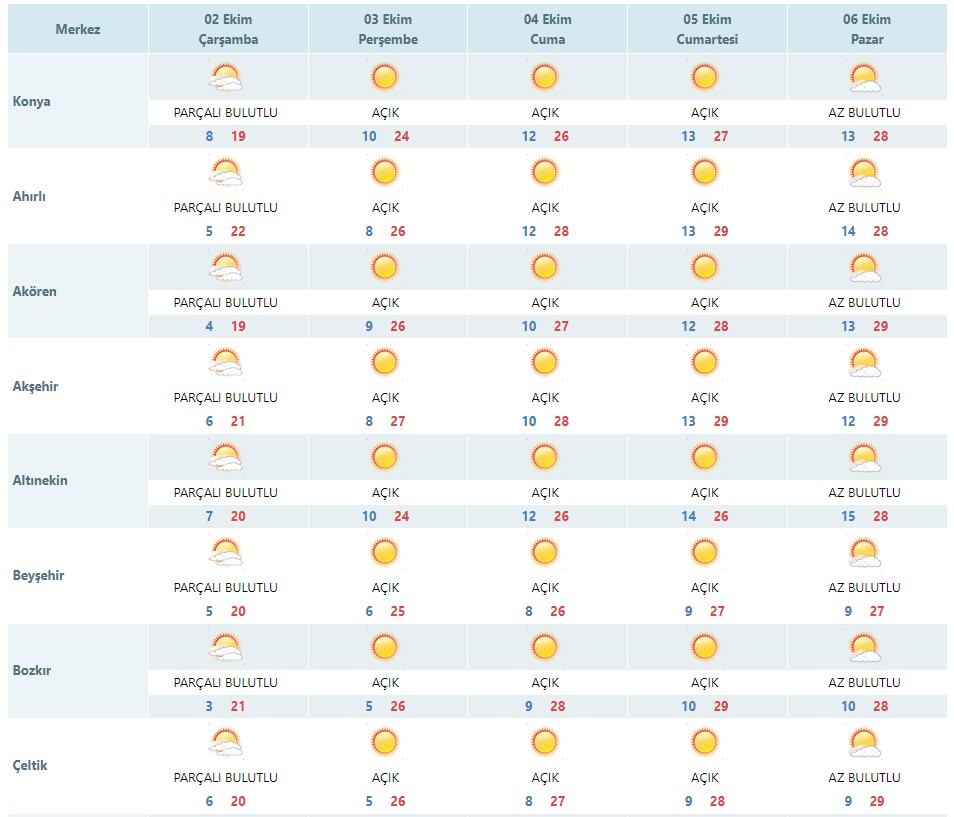Viewport: 954px width, 817px height.
Task: Click Bozkır's sunny icon for 03 Ekim Perşembe
Action: (385, 647)
